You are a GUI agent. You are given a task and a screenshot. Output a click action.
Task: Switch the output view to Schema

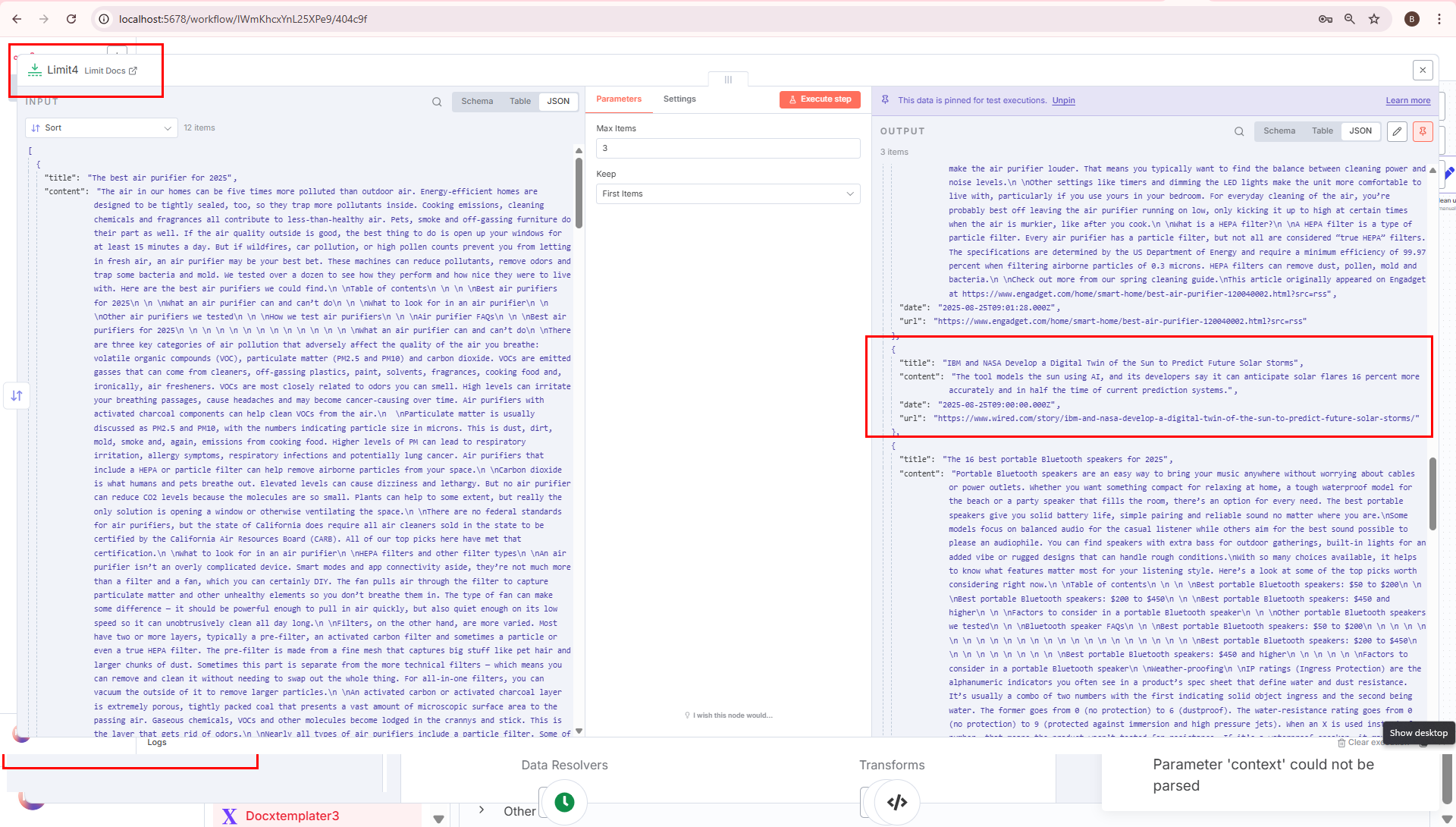[1279, 131]
